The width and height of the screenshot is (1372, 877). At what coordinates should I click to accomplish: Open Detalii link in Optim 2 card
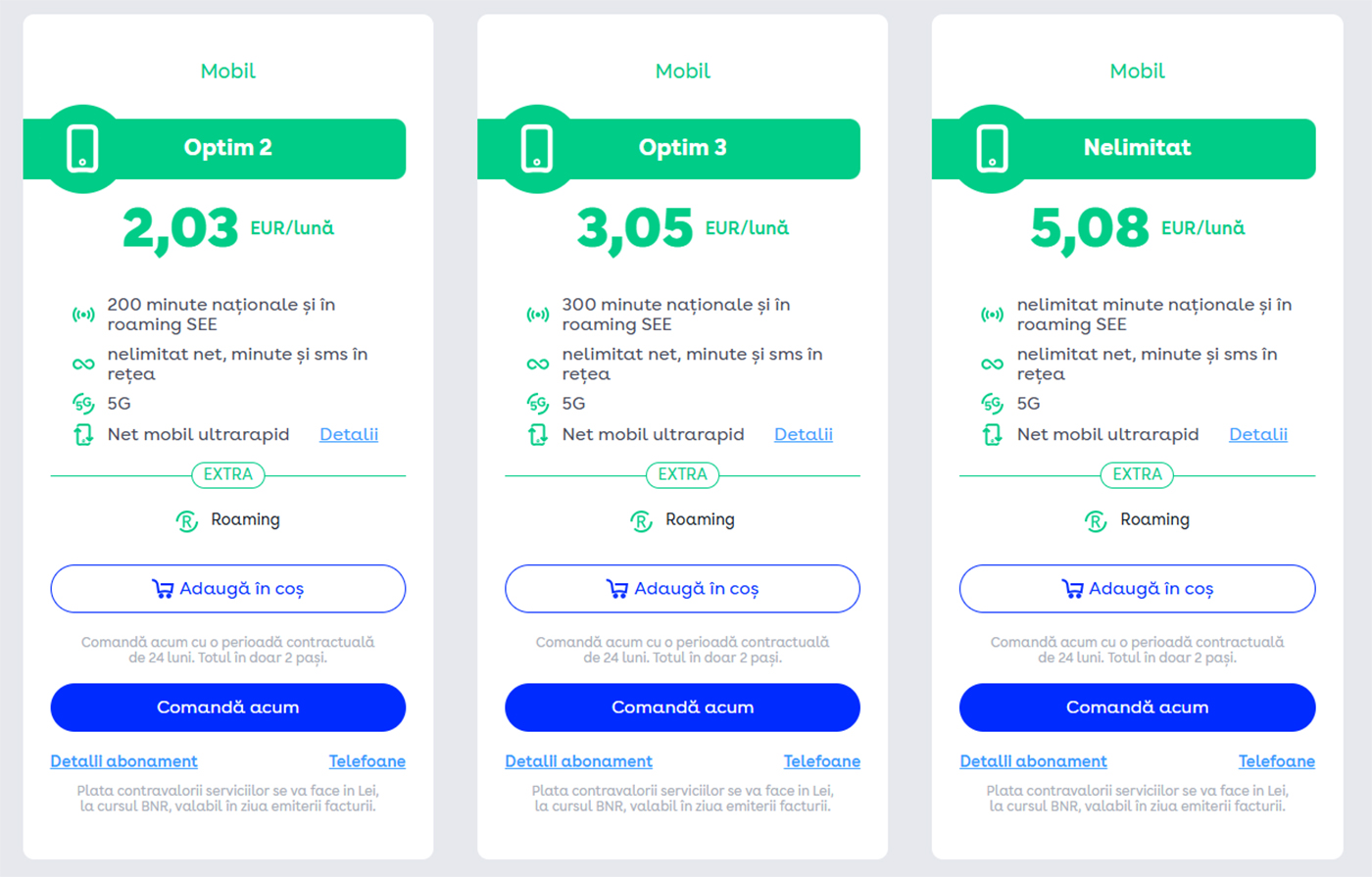[x=349, y=434]
